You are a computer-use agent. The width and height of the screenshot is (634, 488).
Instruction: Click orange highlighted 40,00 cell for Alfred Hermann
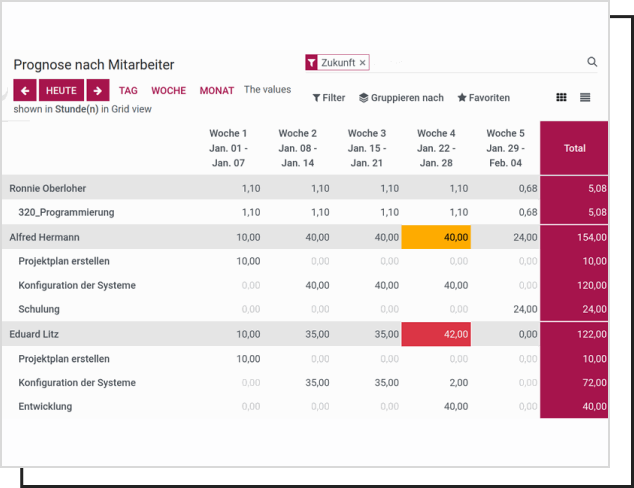point(436,237)
